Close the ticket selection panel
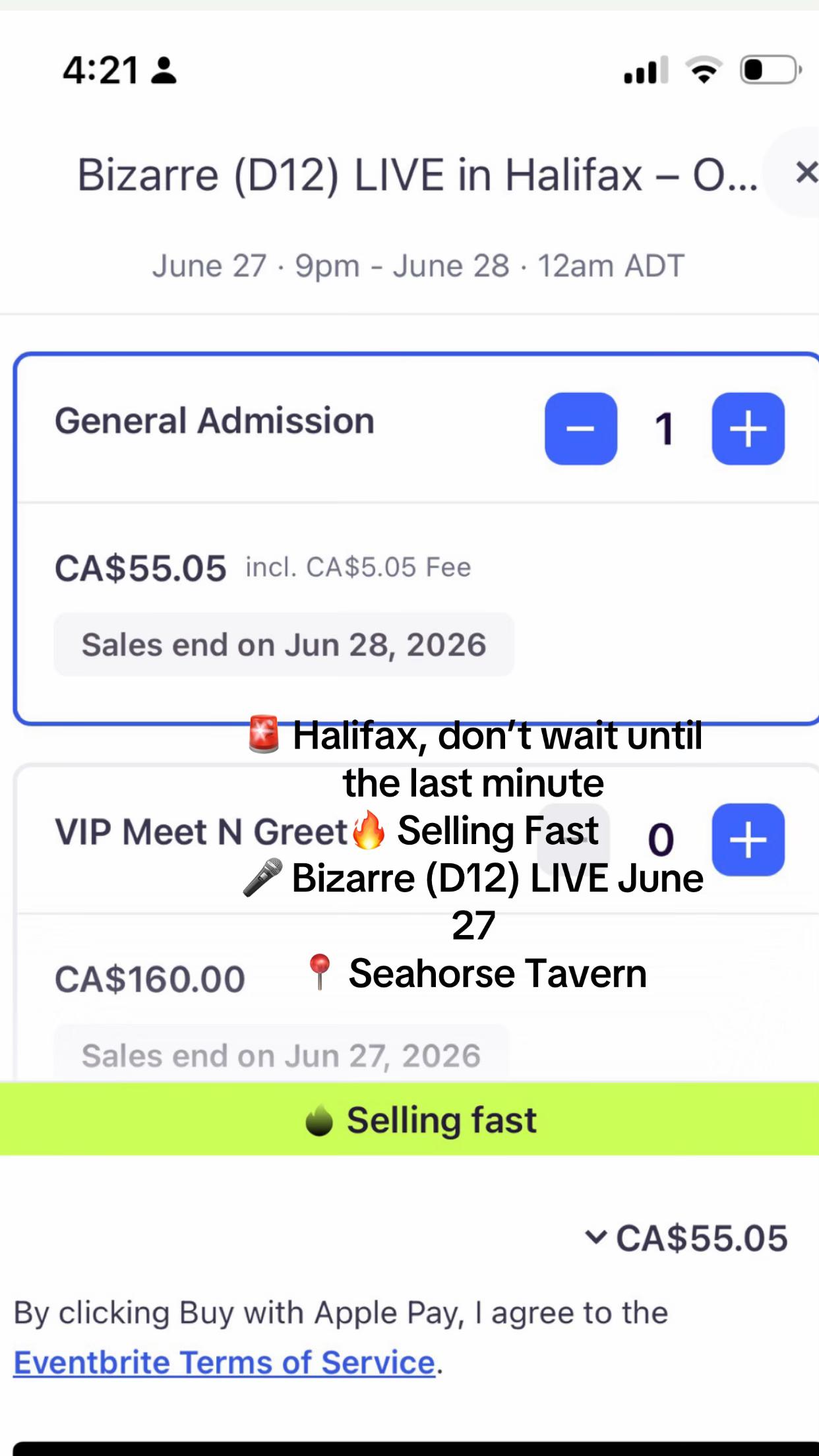Screen dimensions: 819x1456 (x=805, y=173)
